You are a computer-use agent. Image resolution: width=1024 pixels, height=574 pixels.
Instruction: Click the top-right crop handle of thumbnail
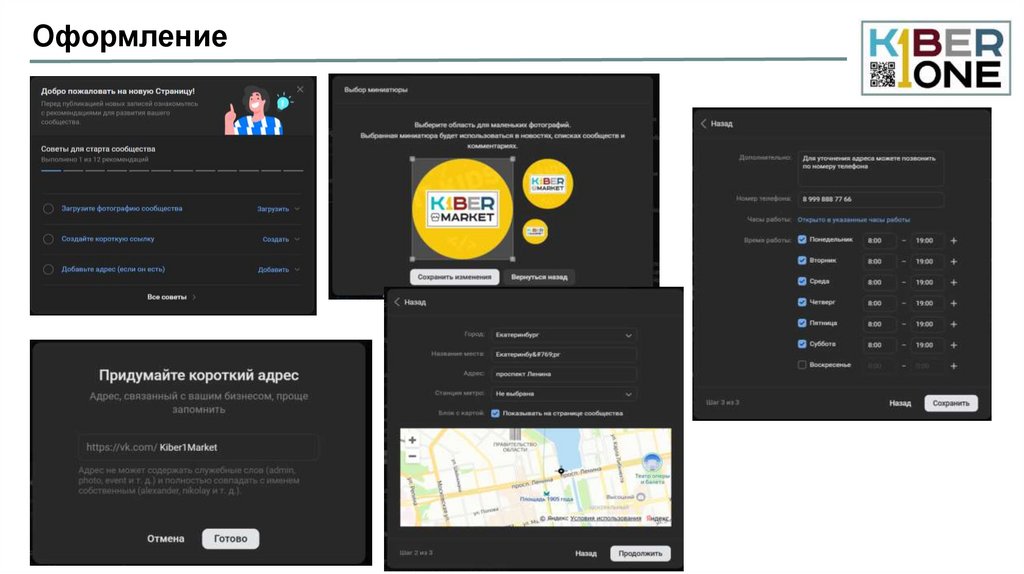[513, 159]
